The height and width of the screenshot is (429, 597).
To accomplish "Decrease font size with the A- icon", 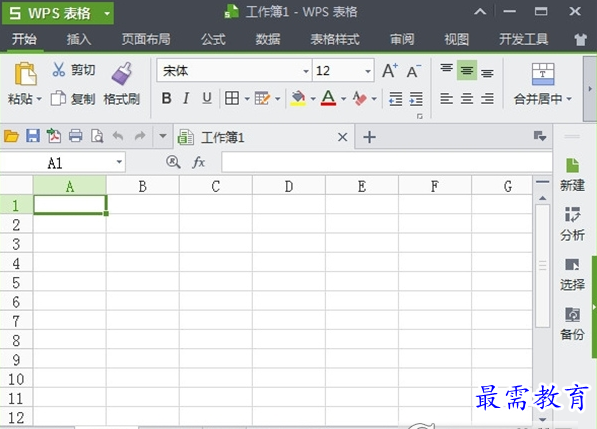I will (x=414, y=71).
